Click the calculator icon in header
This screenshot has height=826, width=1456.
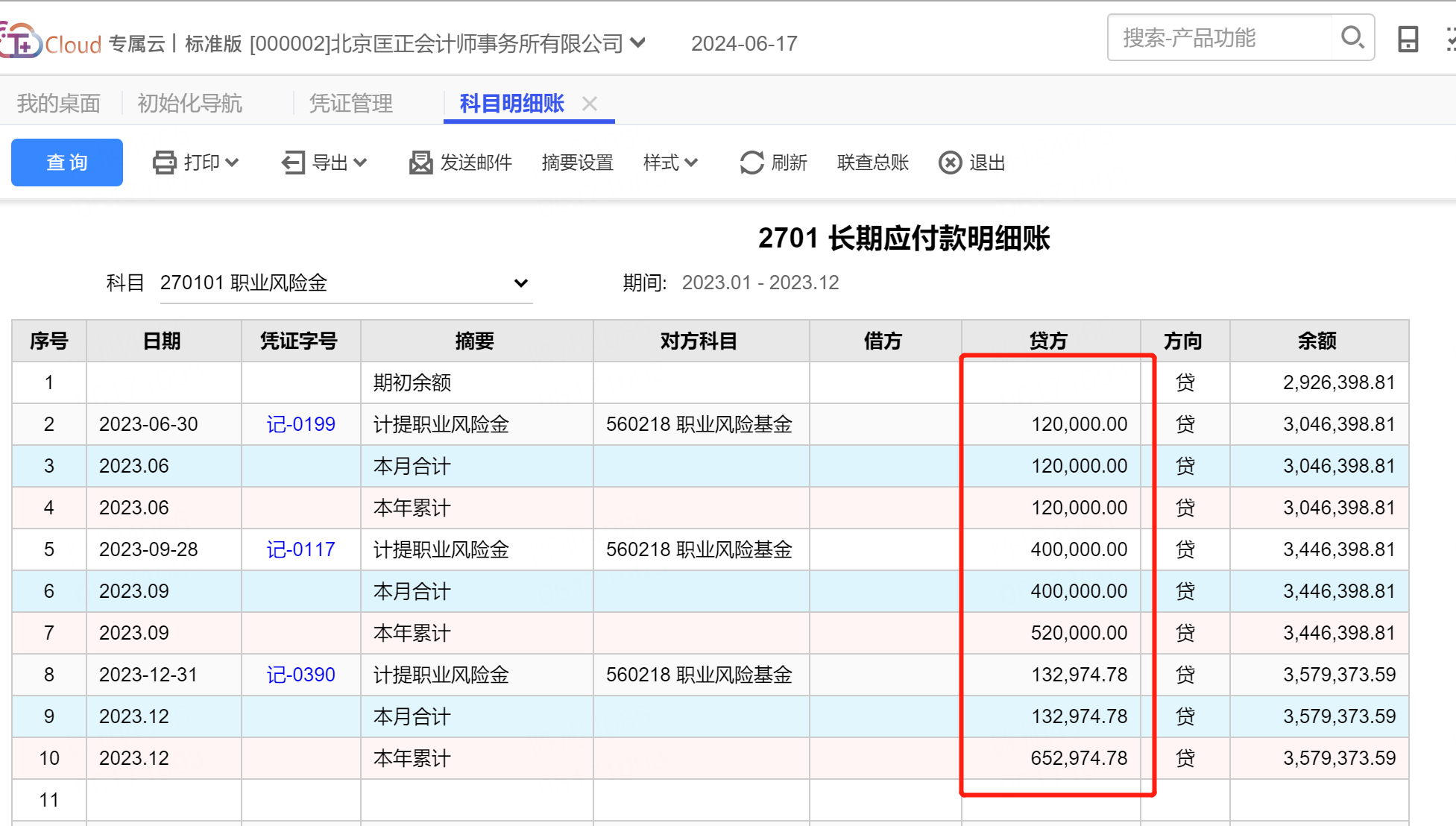(1408, 39)
